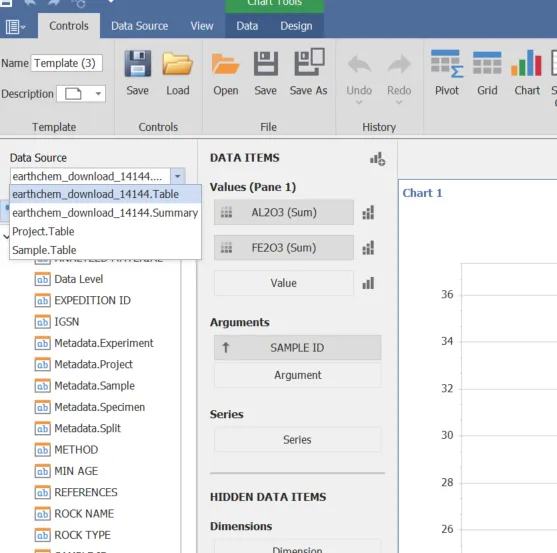
Task: Click the drag handle icon on AL2O3 (Sum)
Action: click(x=226, y=212)
